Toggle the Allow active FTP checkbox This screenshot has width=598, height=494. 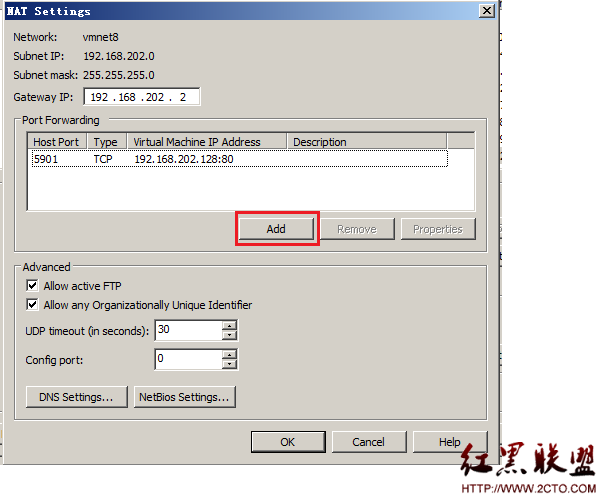point(32,285)
